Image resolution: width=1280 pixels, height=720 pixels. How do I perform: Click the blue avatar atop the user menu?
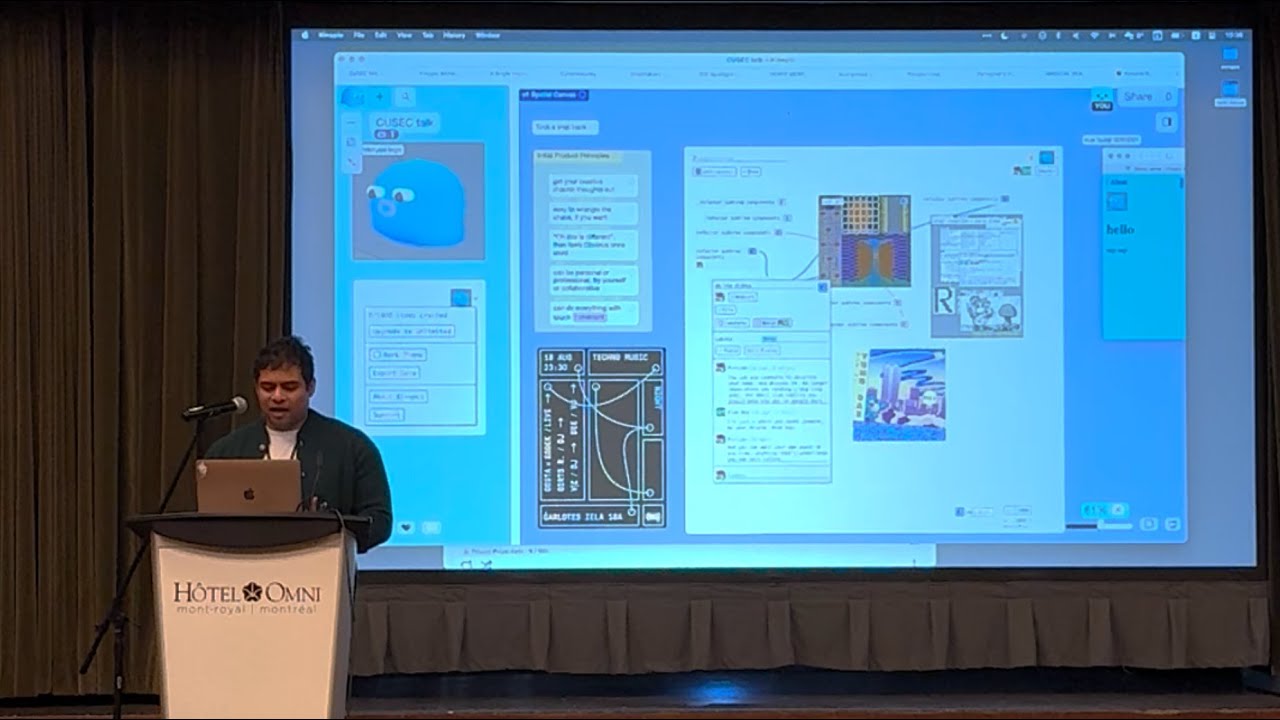460,298
